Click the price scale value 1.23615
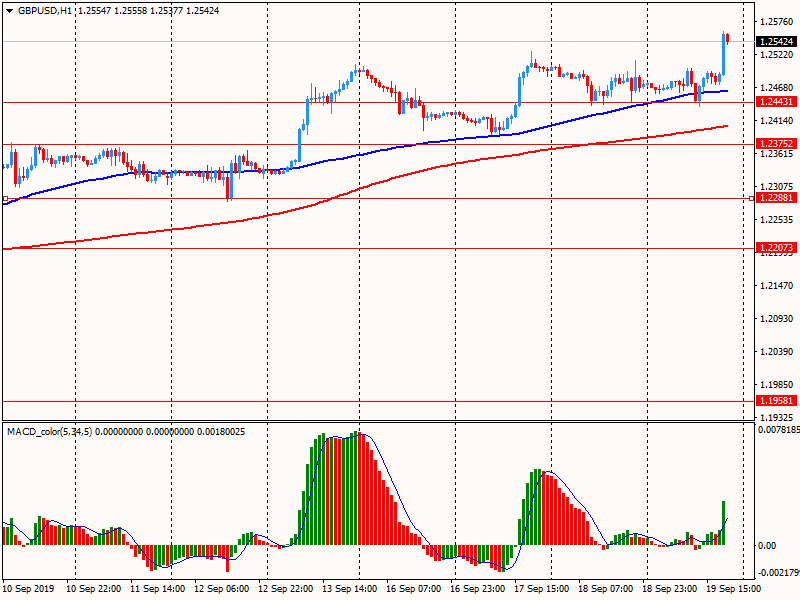800x600 pixels. (777, 154)
